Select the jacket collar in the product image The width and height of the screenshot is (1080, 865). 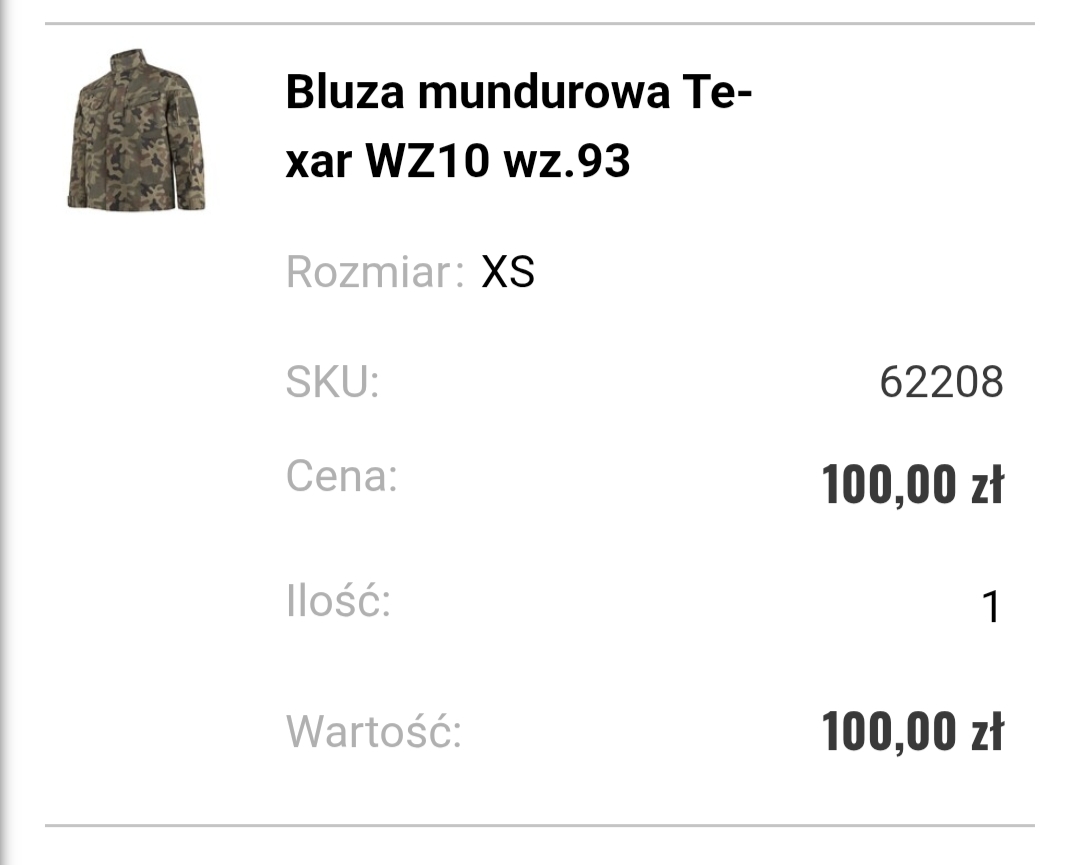tap(127, 61)
